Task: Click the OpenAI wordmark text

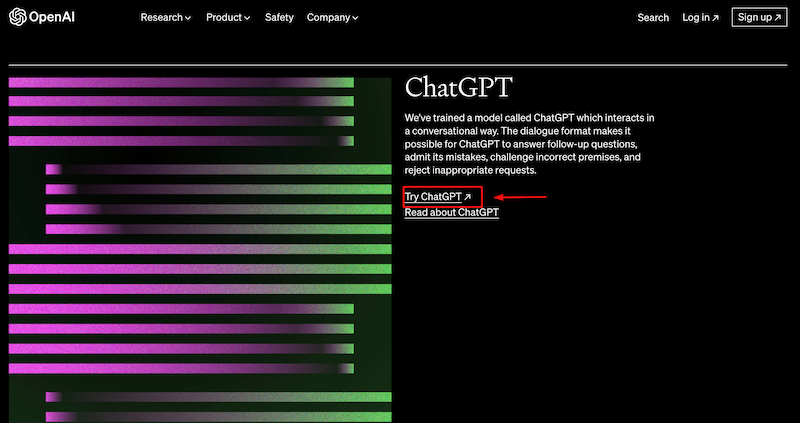Action: [52, 17]
